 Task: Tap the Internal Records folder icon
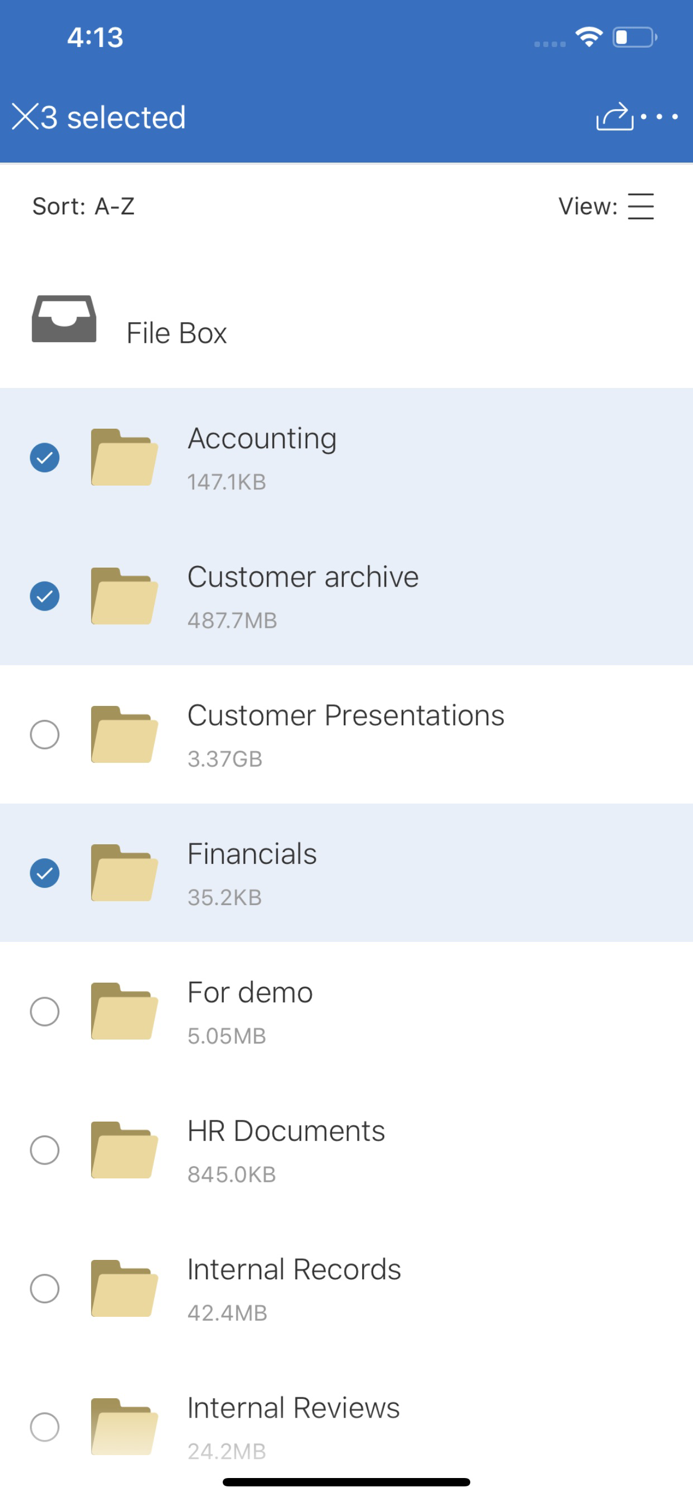coord(123,1289)
